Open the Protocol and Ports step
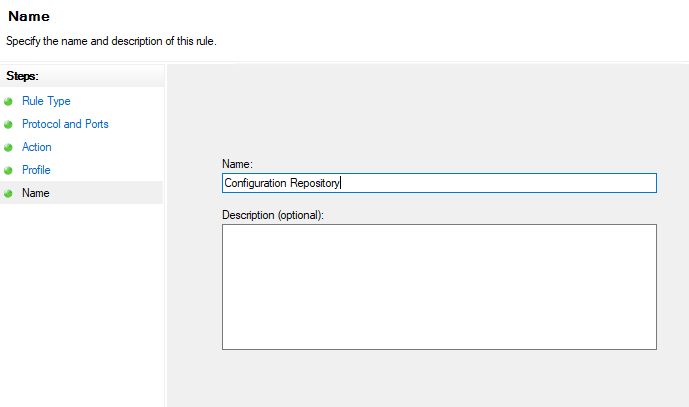Viewport: 689px width, 407px height. click(x=65, y=124)
